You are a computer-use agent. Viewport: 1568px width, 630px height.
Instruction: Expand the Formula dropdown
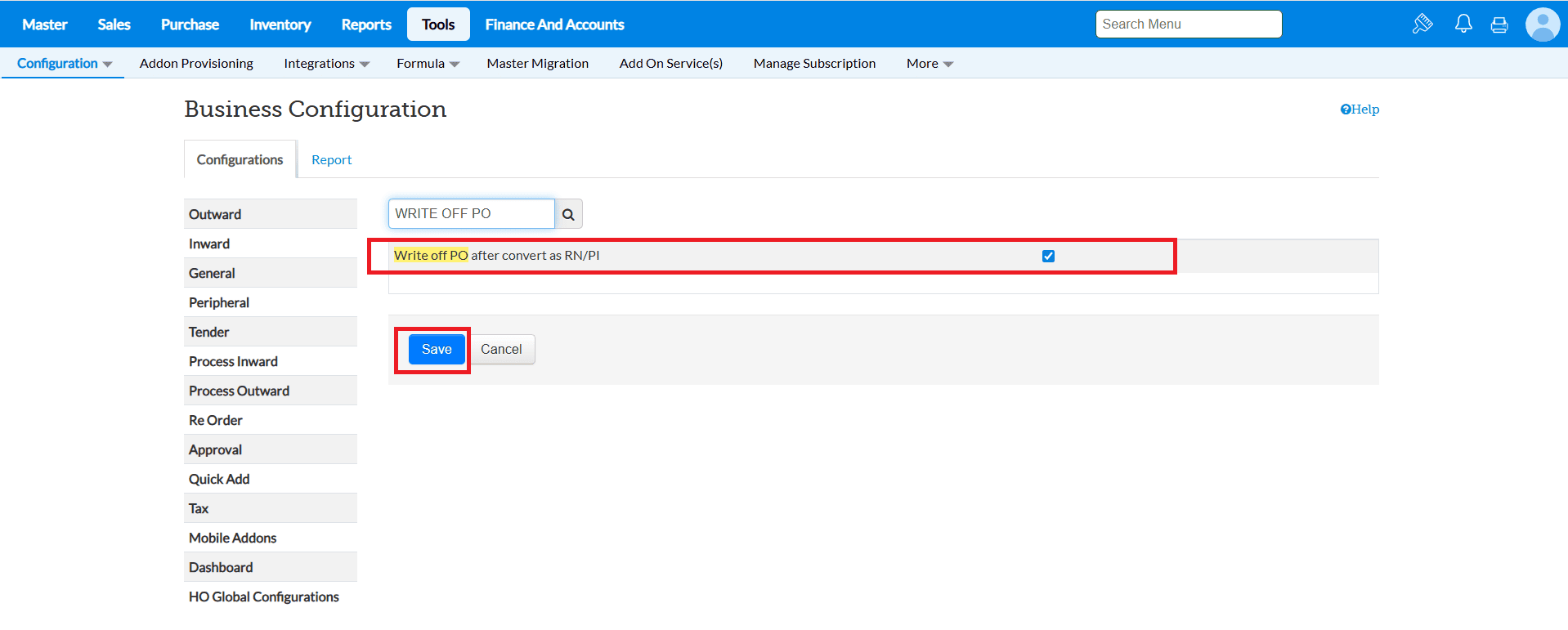(x=428, y=64)
